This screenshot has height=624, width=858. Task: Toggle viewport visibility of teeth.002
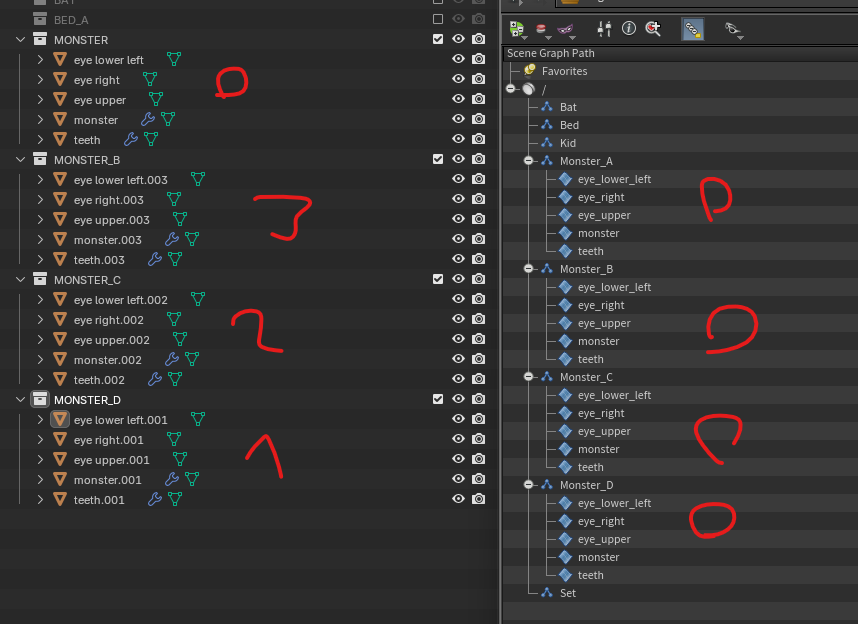[459, 379]
